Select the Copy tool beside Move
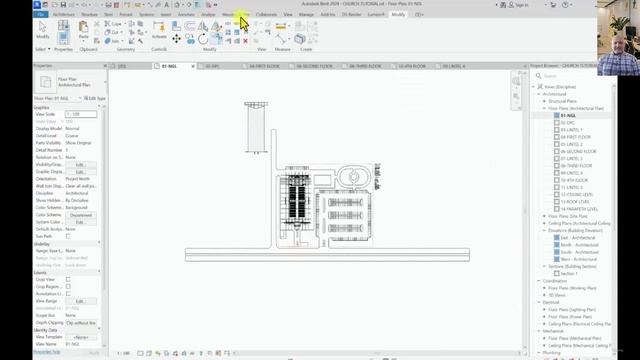This screenshot has height=360, width=640. tap(190, 39)
